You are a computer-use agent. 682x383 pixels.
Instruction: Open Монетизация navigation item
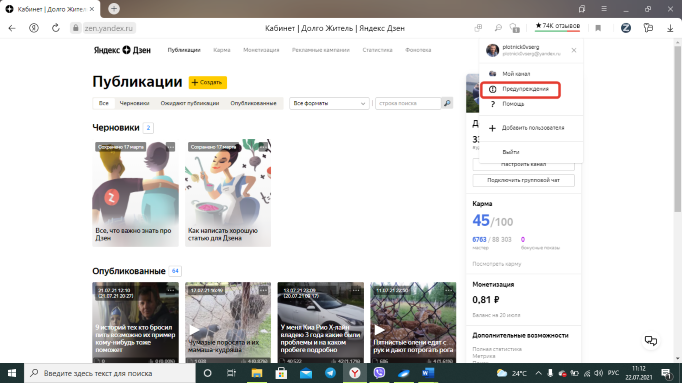pos(261,50)
